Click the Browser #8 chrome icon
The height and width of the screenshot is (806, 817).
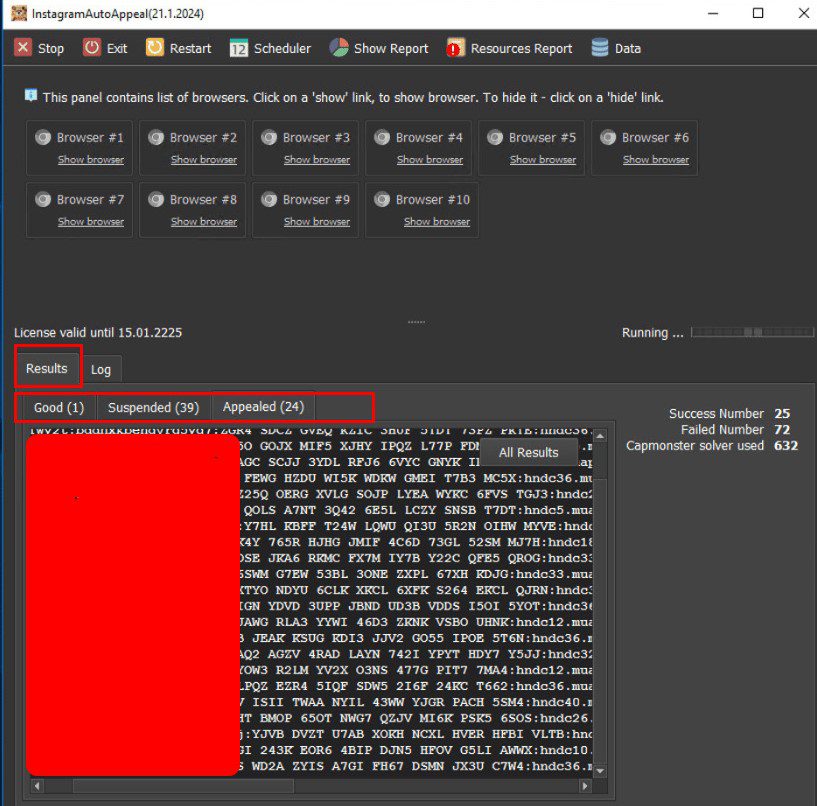156,199
